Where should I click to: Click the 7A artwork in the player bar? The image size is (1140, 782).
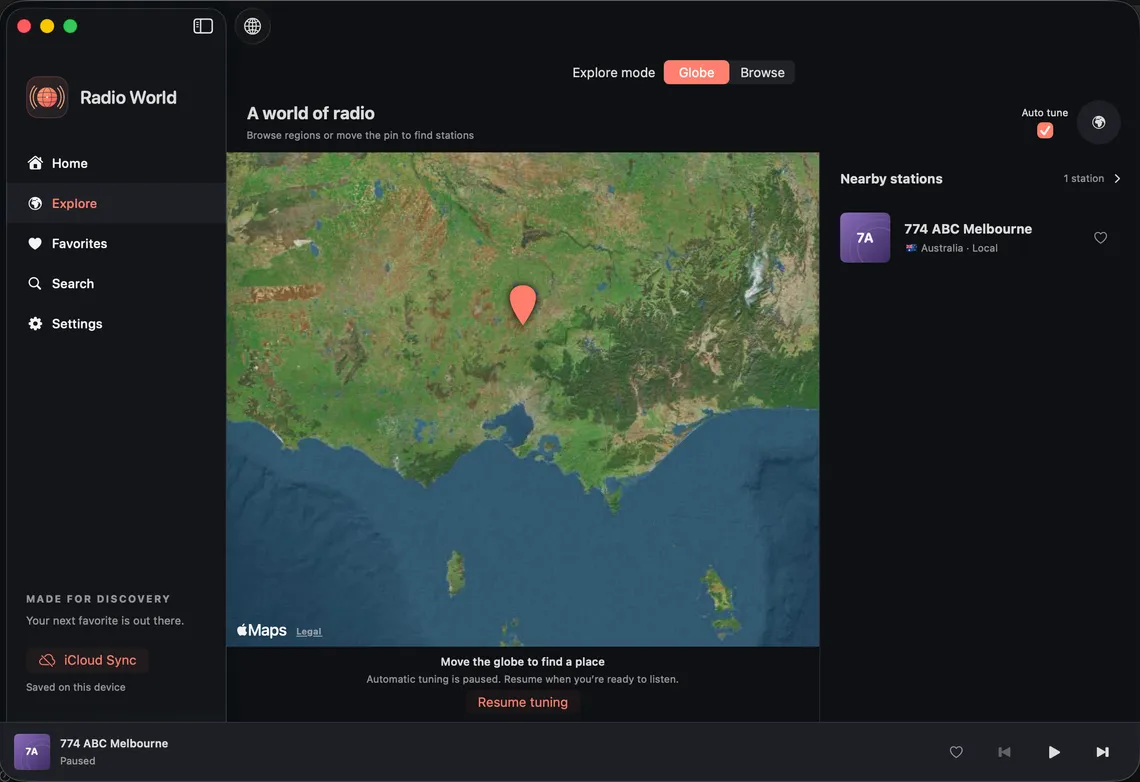(32, 751)
